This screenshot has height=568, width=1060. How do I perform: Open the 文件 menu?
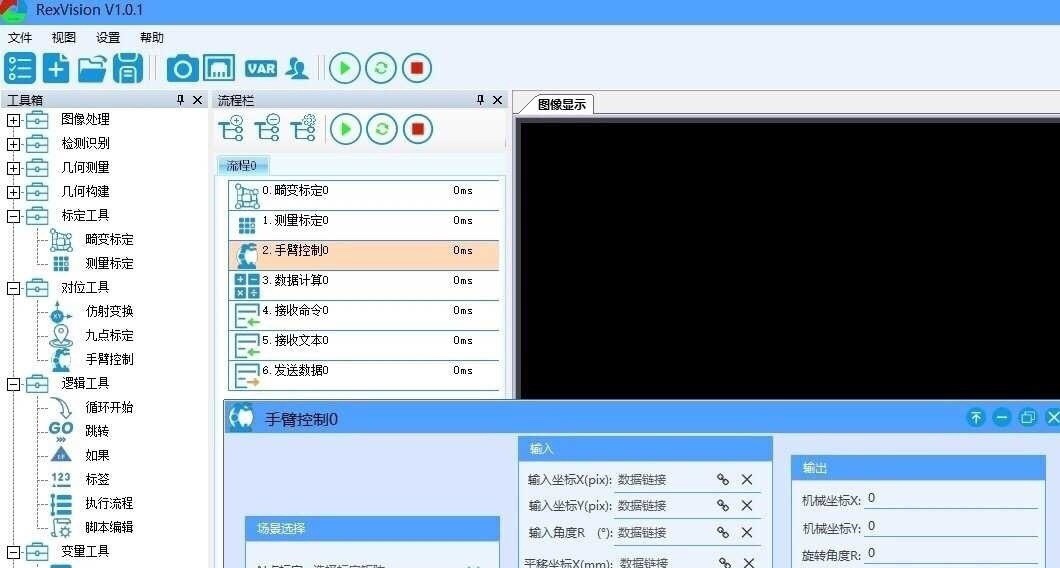pos(20,38)
